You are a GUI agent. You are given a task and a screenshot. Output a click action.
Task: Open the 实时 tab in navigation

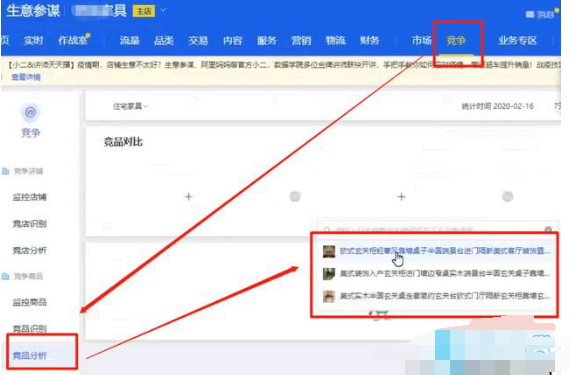tap(33, 41)
